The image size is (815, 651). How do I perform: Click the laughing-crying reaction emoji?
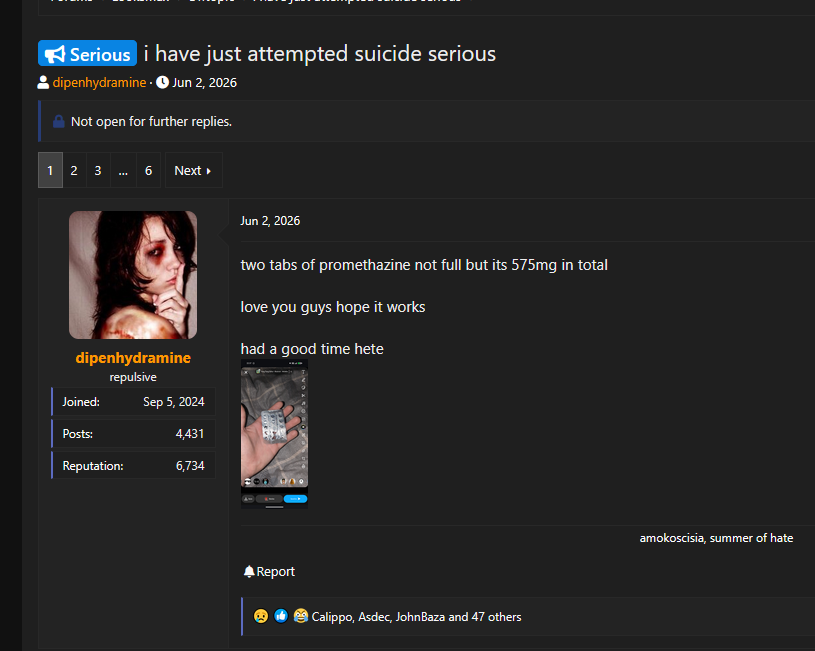300,616
